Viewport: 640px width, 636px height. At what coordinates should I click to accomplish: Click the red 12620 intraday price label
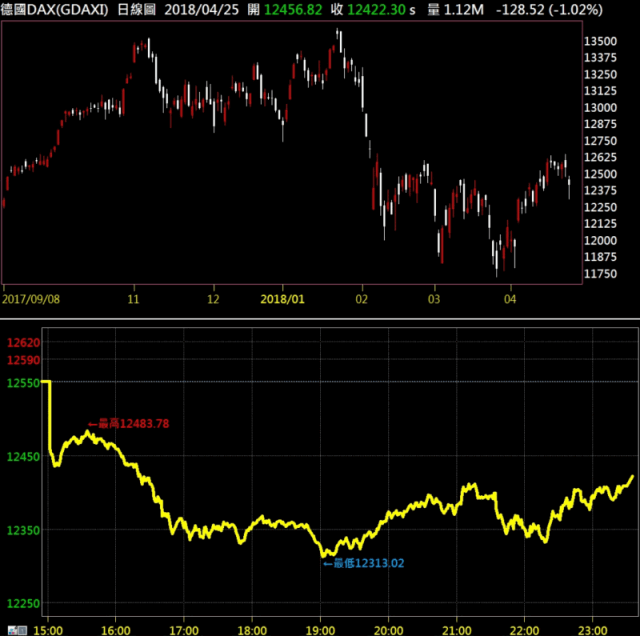pos(21,341)
